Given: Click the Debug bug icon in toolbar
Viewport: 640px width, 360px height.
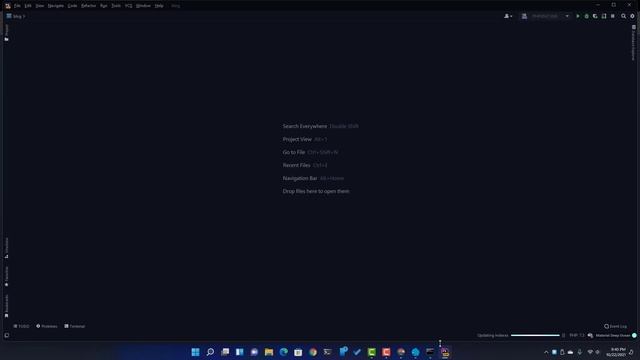Looking at the screenshot, I should click(587, 16).
